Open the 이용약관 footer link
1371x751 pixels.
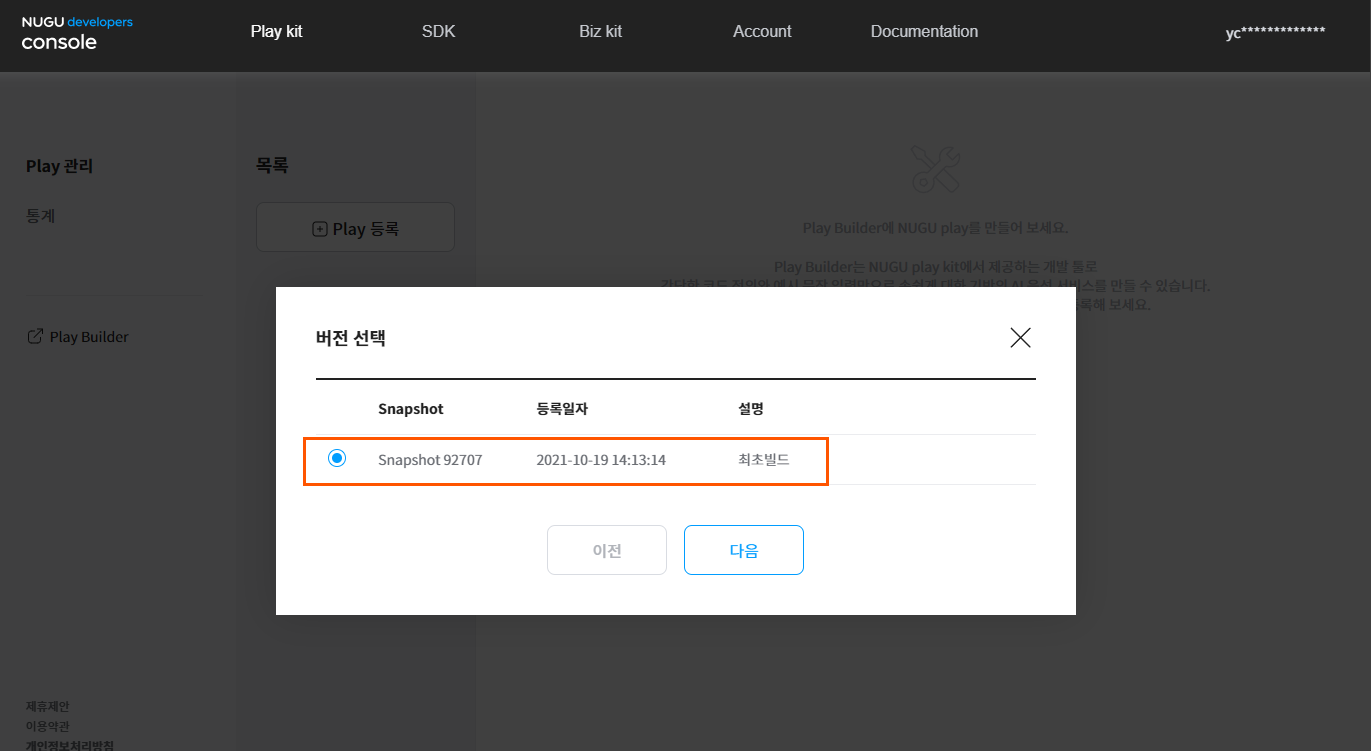click(x=47, y=726)
